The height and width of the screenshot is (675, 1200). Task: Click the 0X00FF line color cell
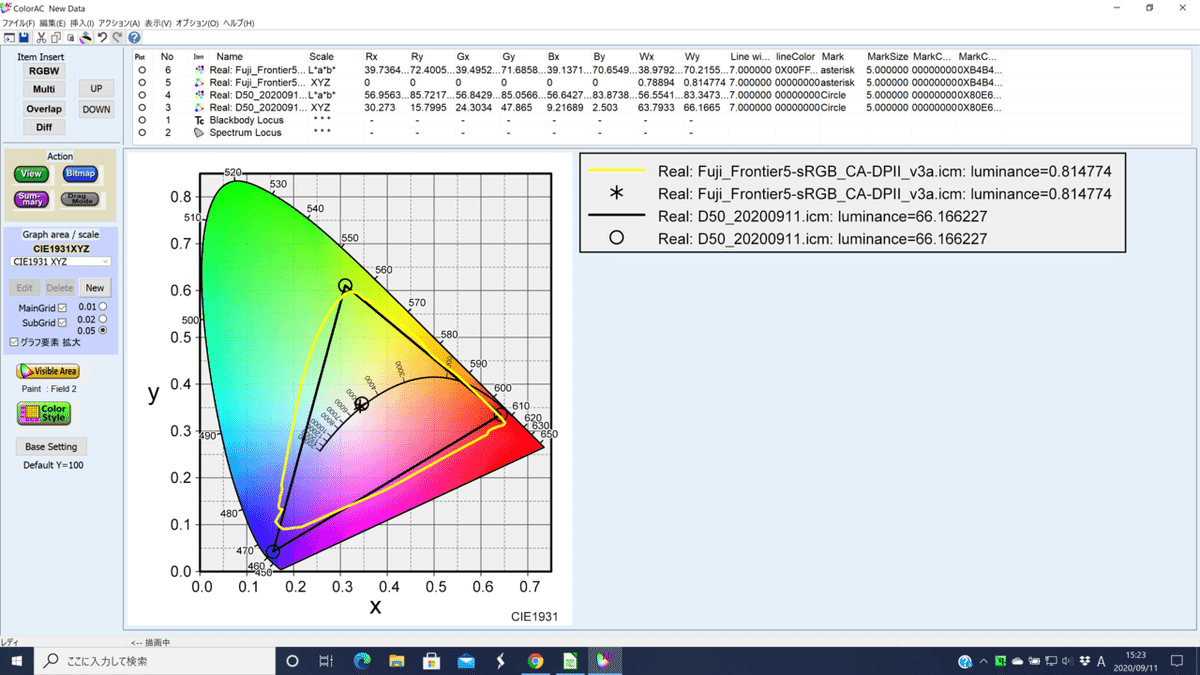point(795,71)
